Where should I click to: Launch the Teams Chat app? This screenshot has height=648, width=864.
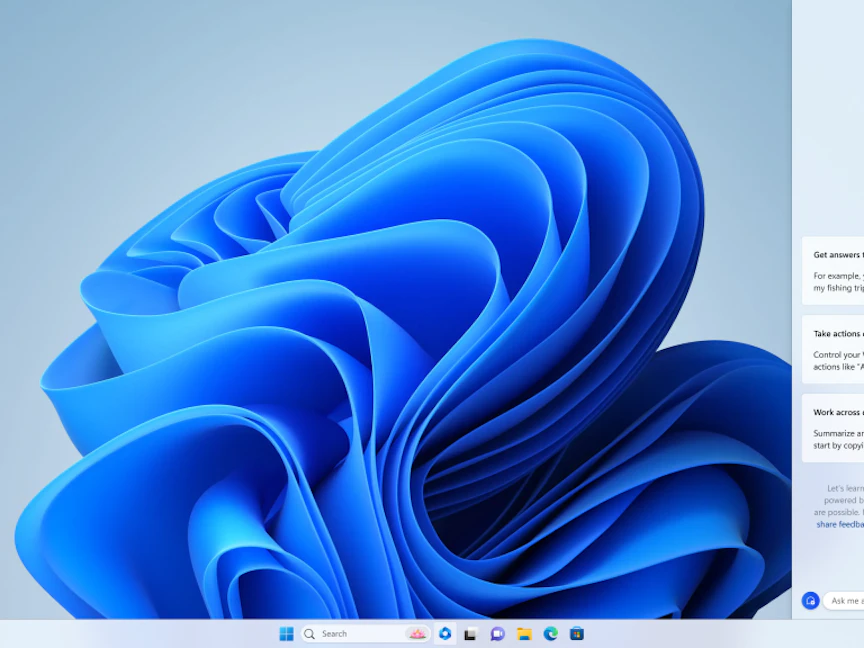pos(497,633)
